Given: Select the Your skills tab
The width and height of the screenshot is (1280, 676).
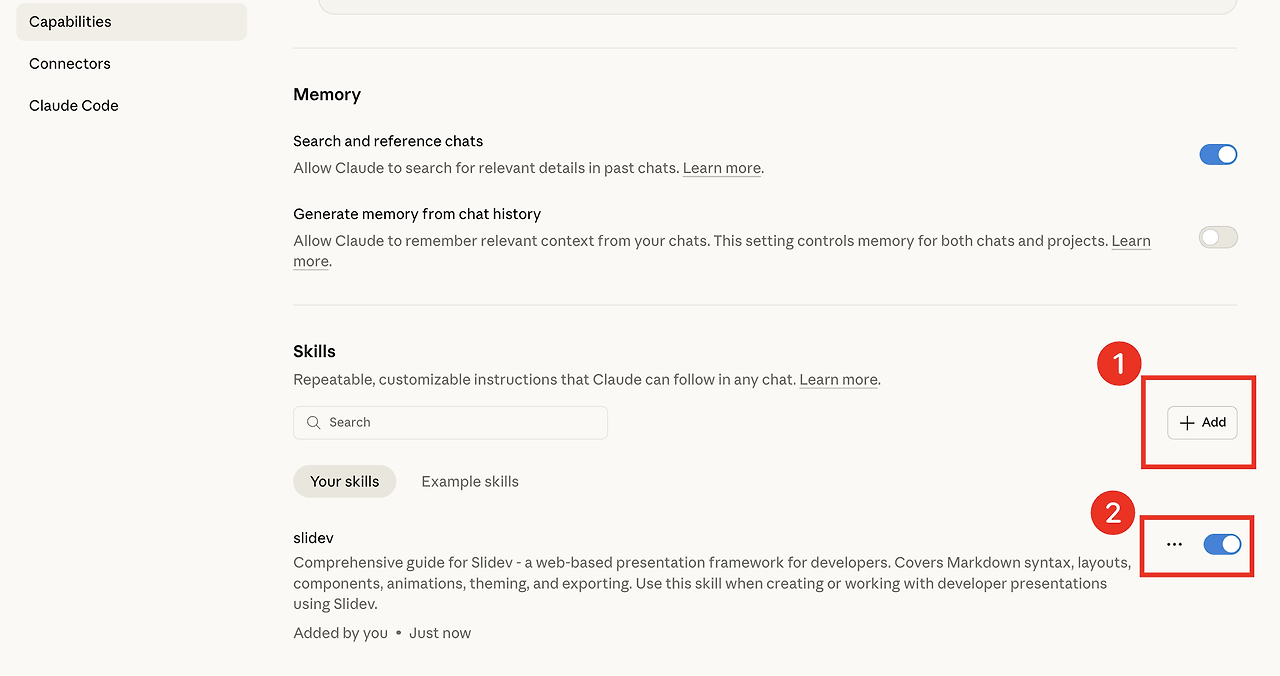Looking at the screenshot, I should click(x=344, y=482).
